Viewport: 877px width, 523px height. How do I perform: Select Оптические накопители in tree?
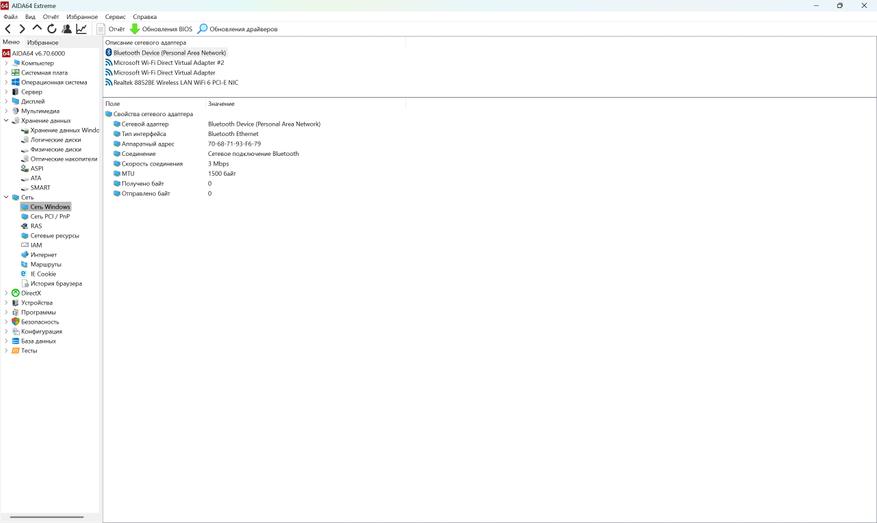coord(59,159)
